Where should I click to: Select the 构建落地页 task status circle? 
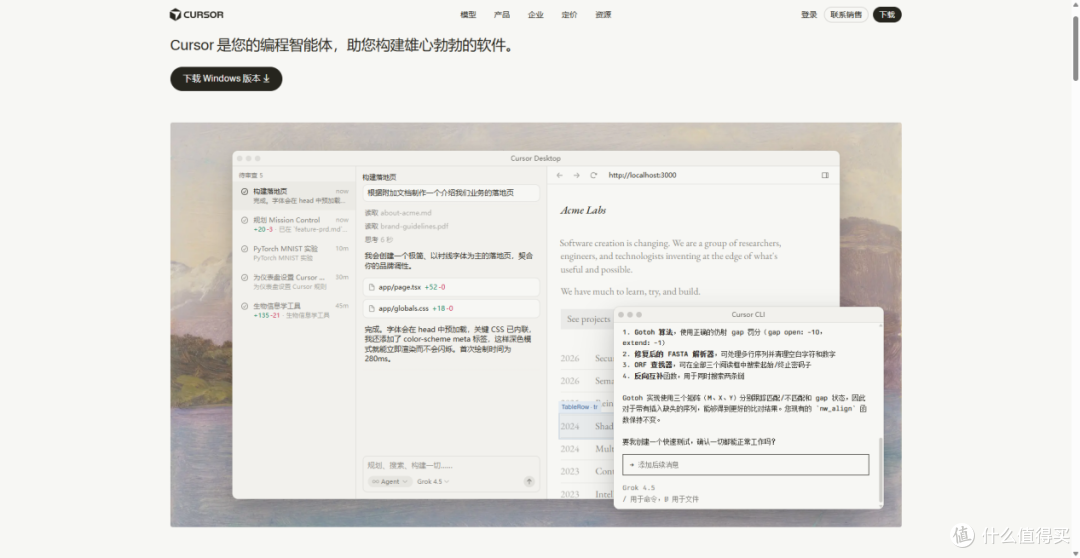[x=245, y=192]
